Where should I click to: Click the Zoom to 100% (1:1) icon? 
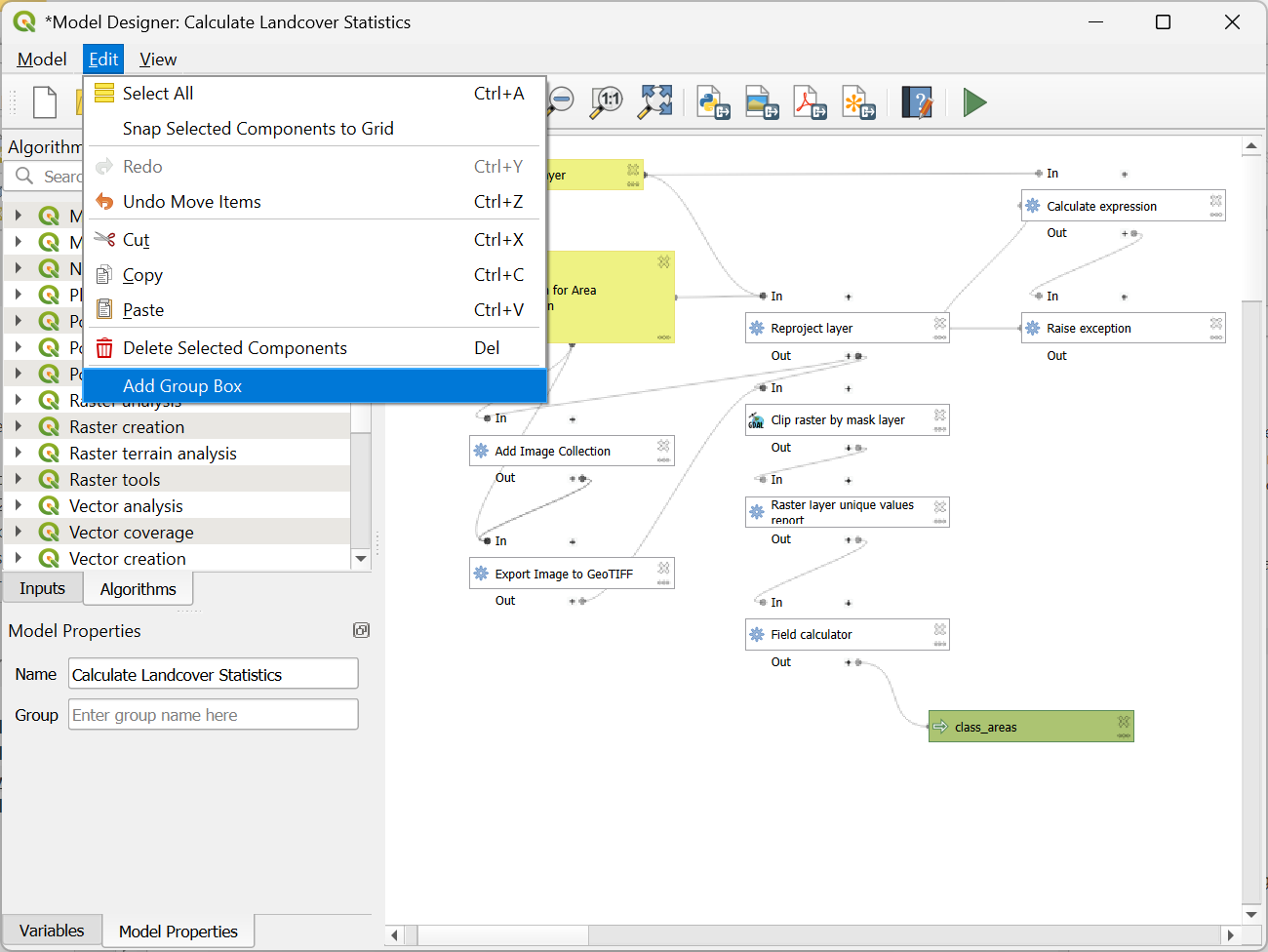pos(607,101)
